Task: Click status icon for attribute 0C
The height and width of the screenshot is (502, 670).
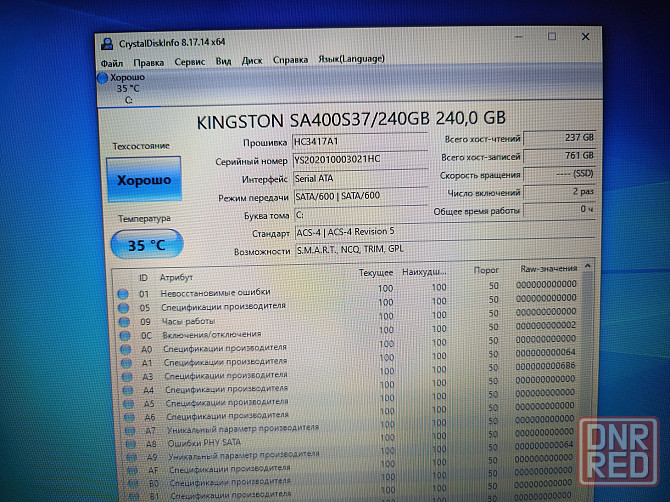Action: point(125,336)
